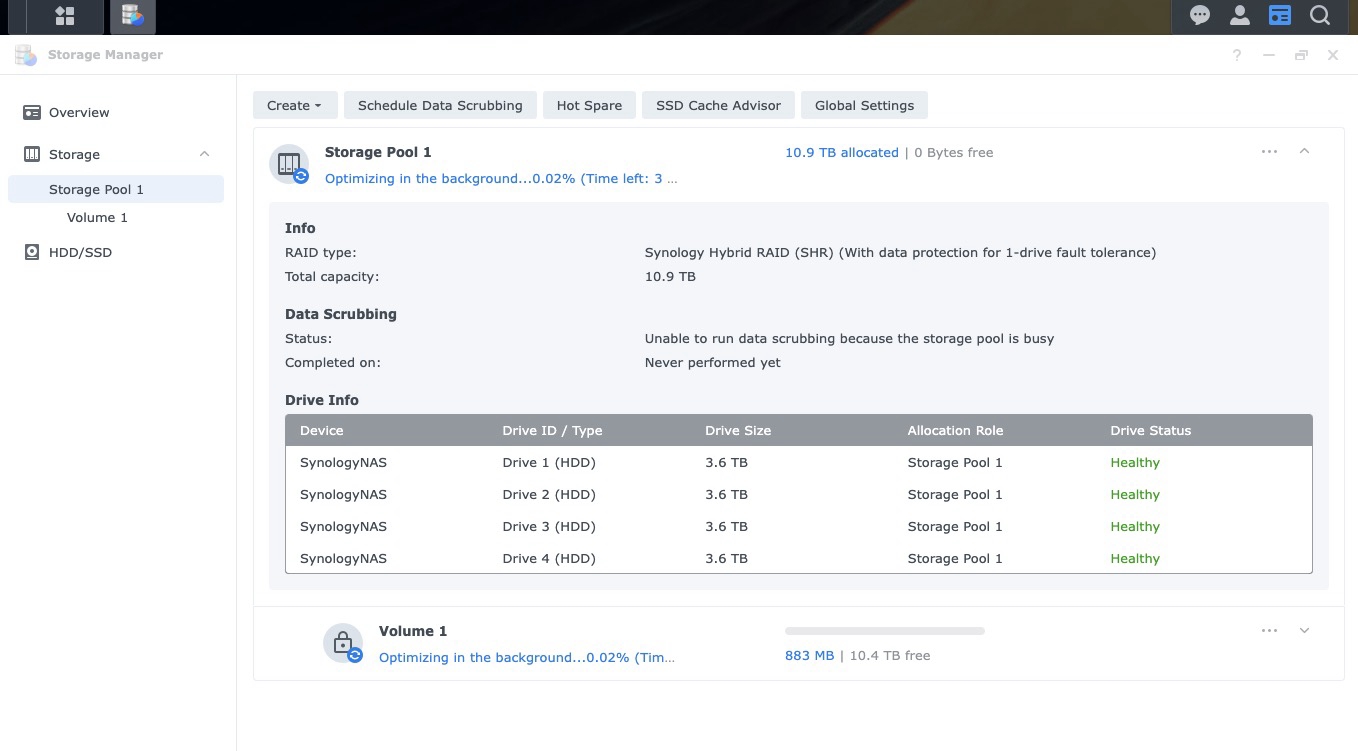Select the Drive 3 (HDD) cell

click(x=549, y=527)
